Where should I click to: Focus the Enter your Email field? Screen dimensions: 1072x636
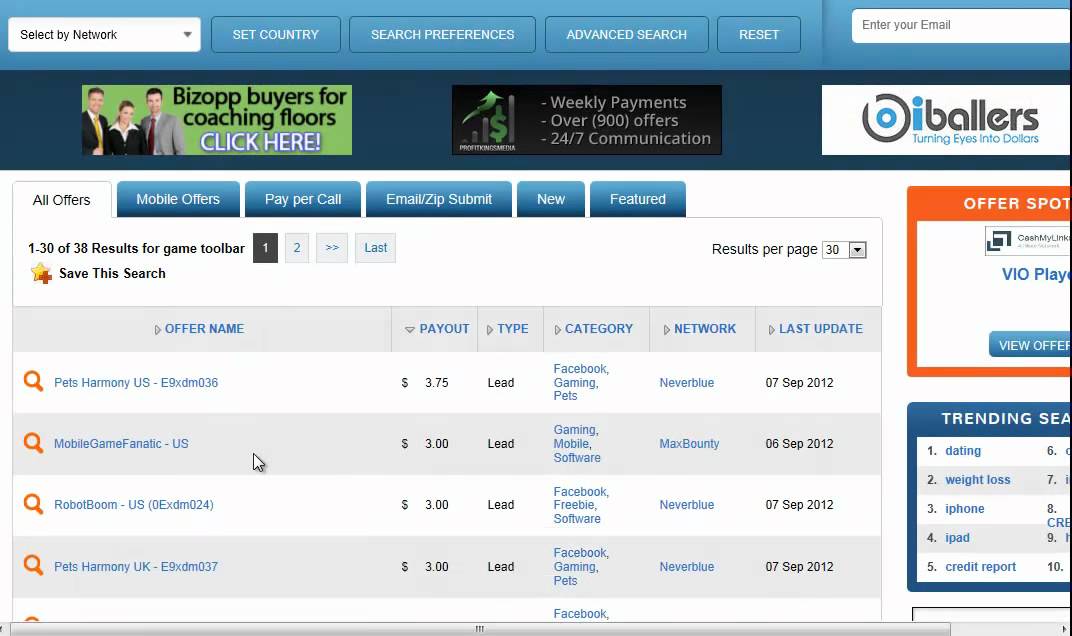click(x=961, y=25)
